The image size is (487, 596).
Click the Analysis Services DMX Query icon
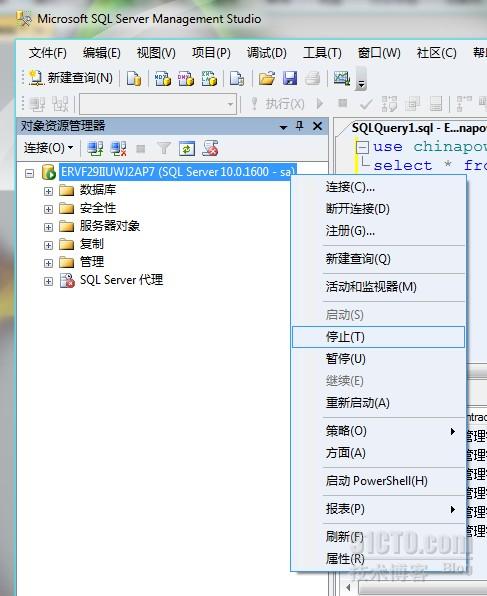[186, 79]
